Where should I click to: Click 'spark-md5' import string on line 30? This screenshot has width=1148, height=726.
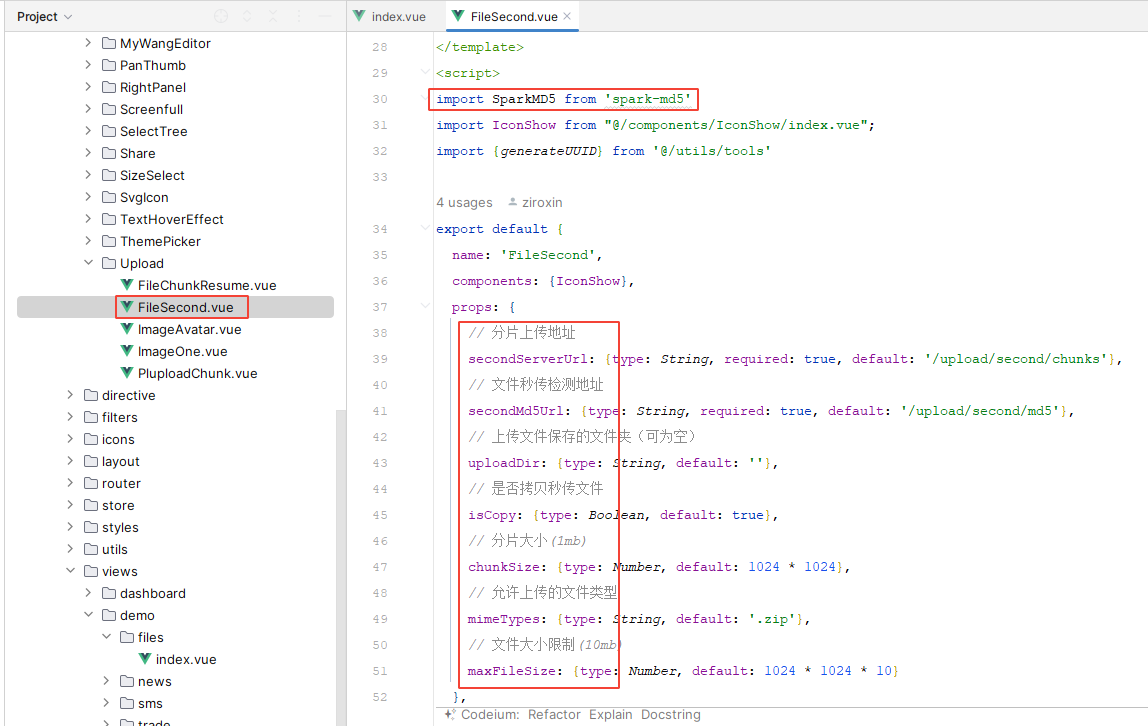tap(648, 99)
